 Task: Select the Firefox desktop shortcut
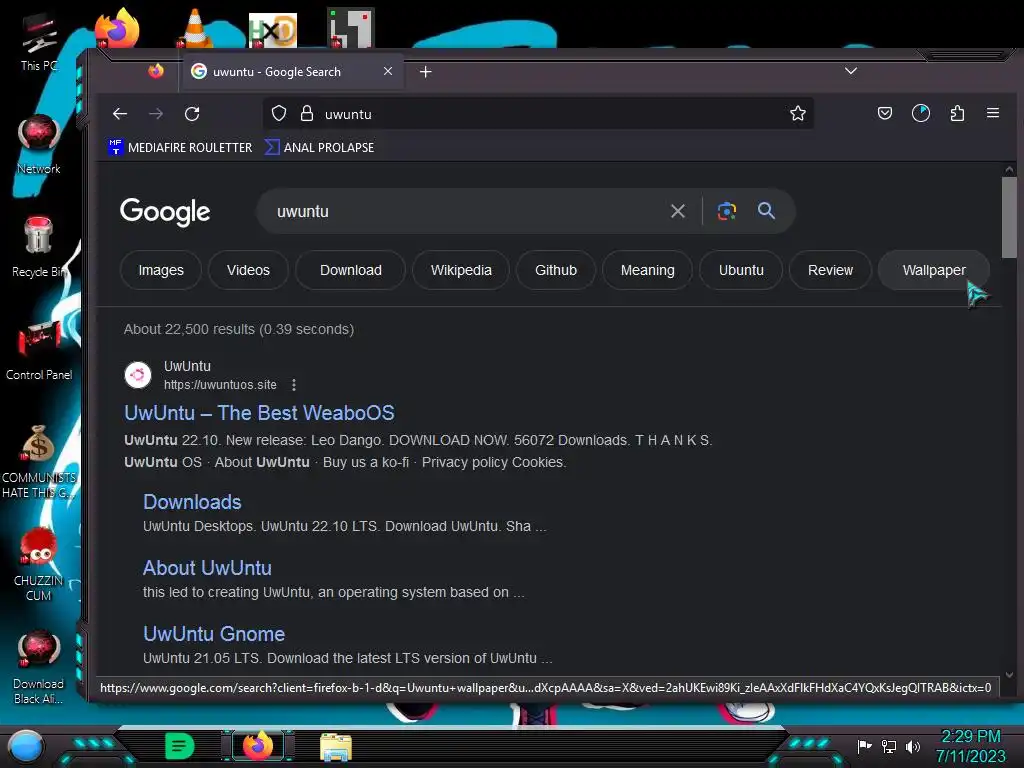(x=117, y=27)
